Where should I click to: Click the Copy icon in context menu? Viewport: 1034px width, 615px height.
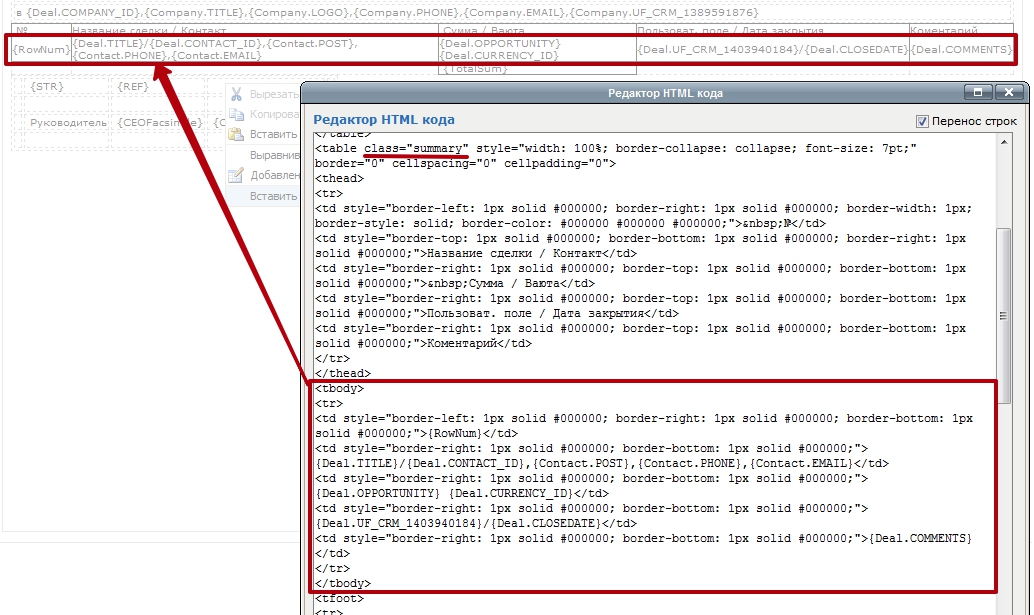(x=236, y=114)
